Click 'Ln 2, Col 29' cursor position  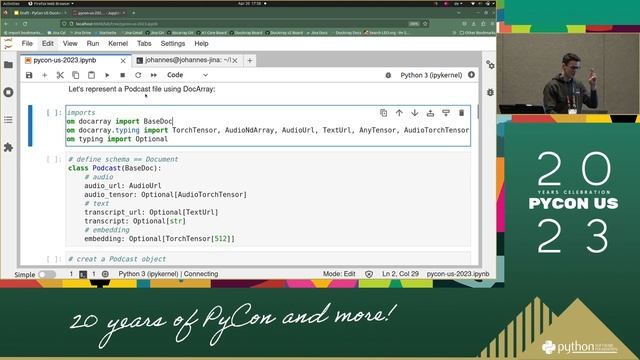[400, 274]
